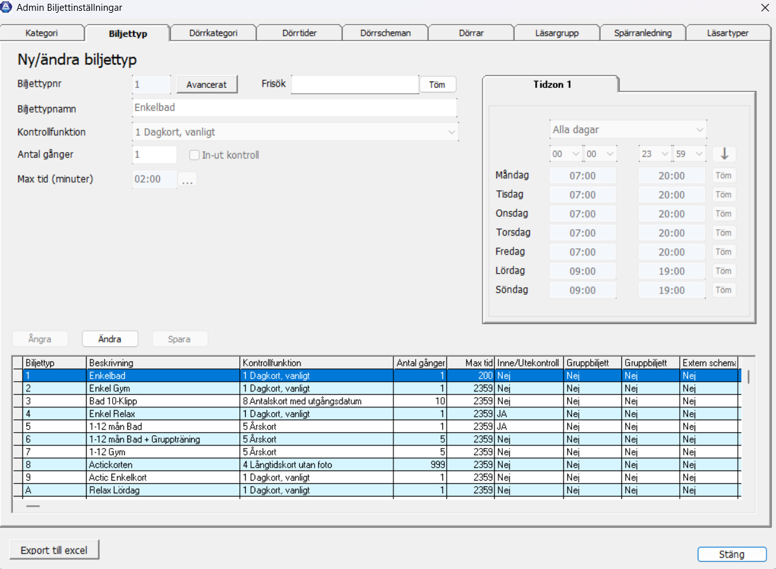The width and height of the screenshot is (776, 569).
Task: Switch to the Spärranledning tab
Action: pyautogui.click(x=643, y=33)
